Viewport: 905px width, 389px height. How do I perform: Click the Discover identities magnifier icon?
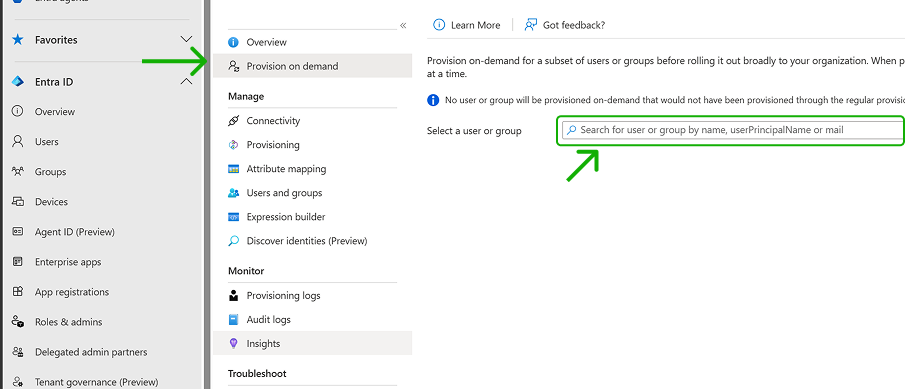click(x=233, y=241)
